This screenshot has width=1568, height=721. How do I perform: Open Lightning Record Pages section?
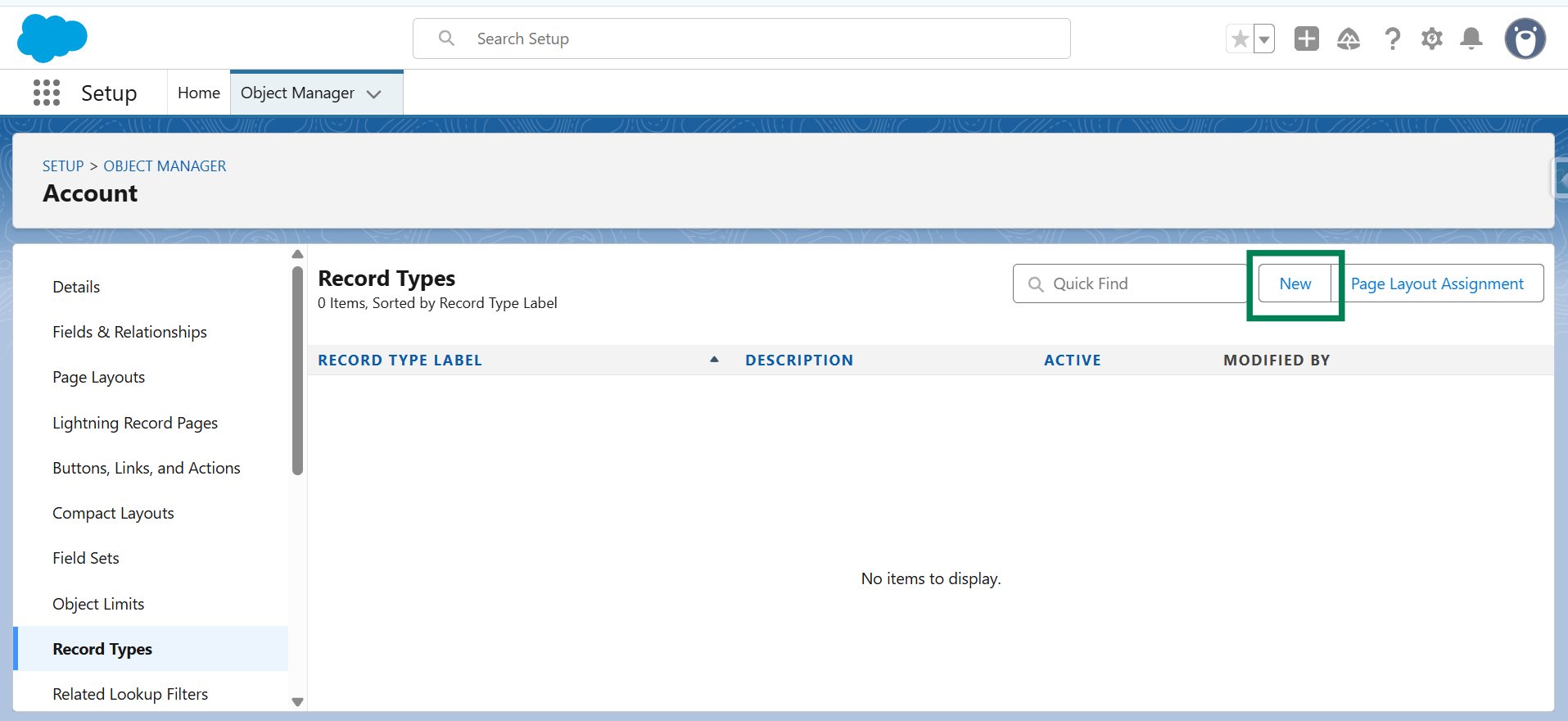click(x=135, y=423)
